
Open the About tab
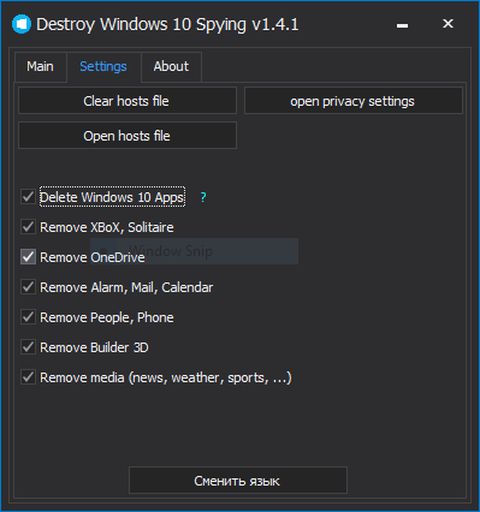tap(171, 66)
